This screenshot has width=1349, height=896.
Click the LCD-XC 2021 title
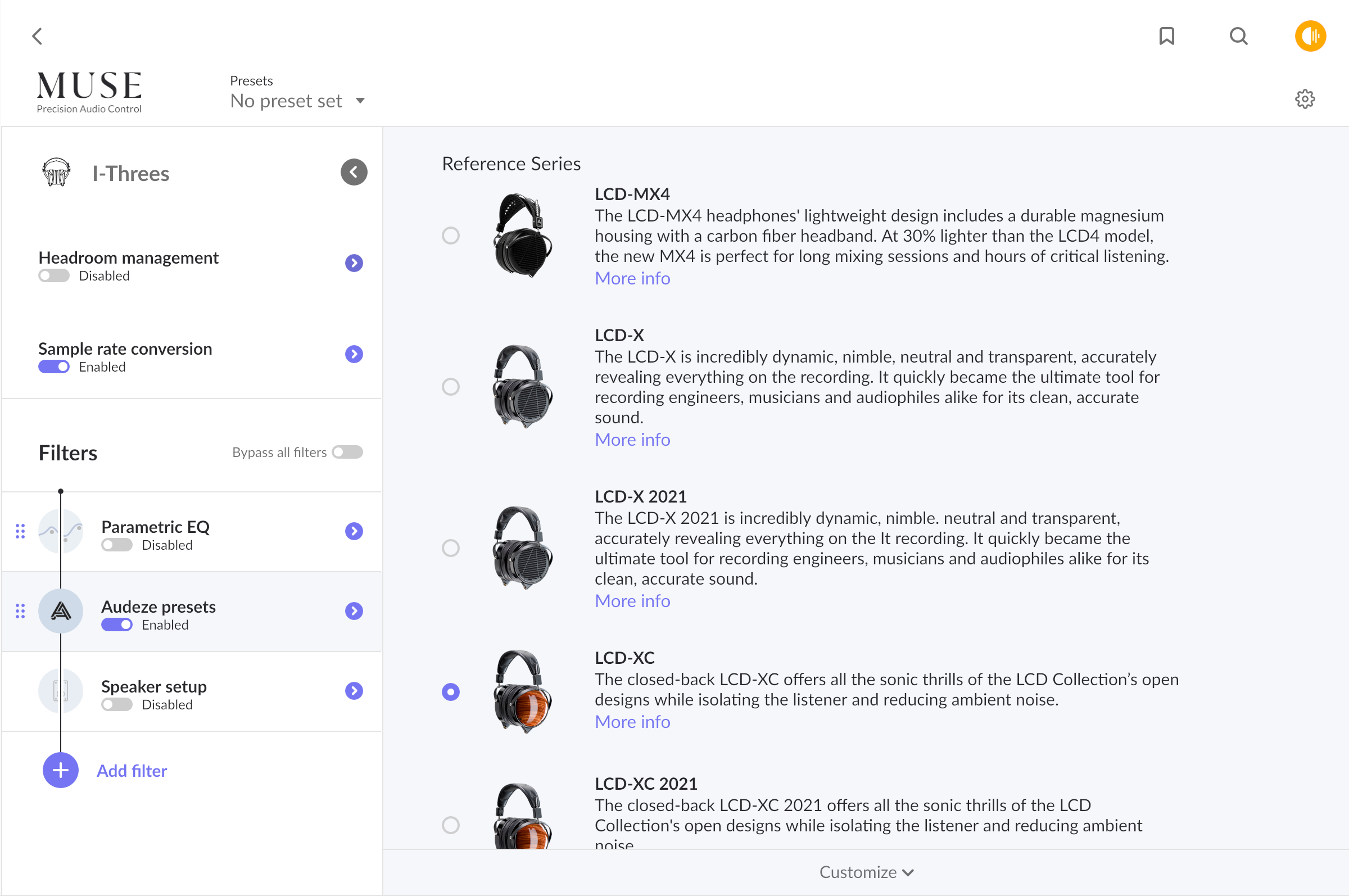[x=646, y=784]
